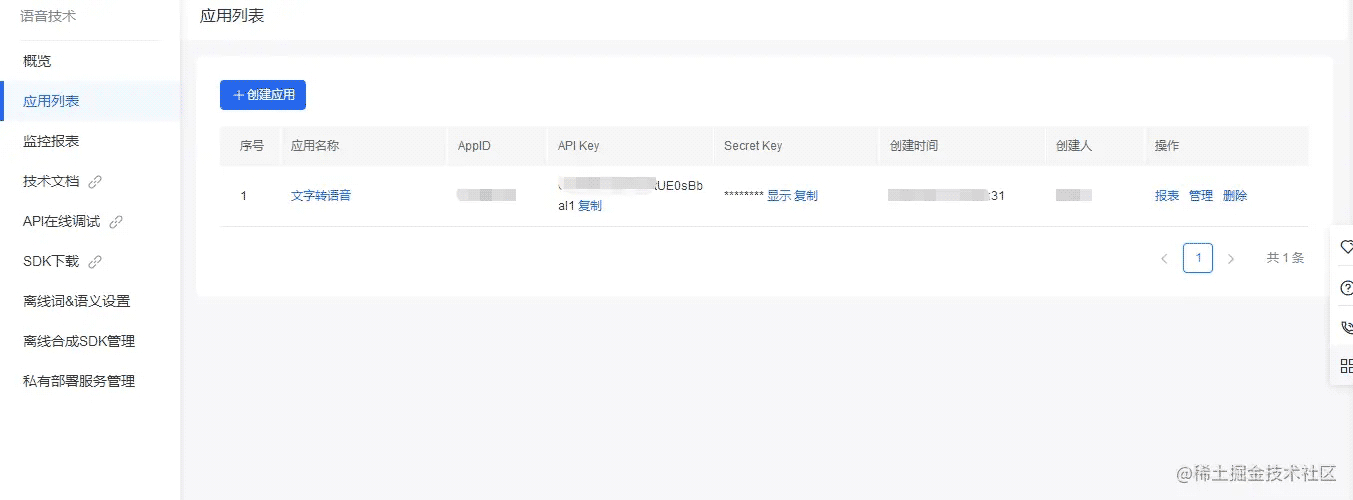Go to previous page arrow in pagination

pyautogui.click(x=1164, y=258)
